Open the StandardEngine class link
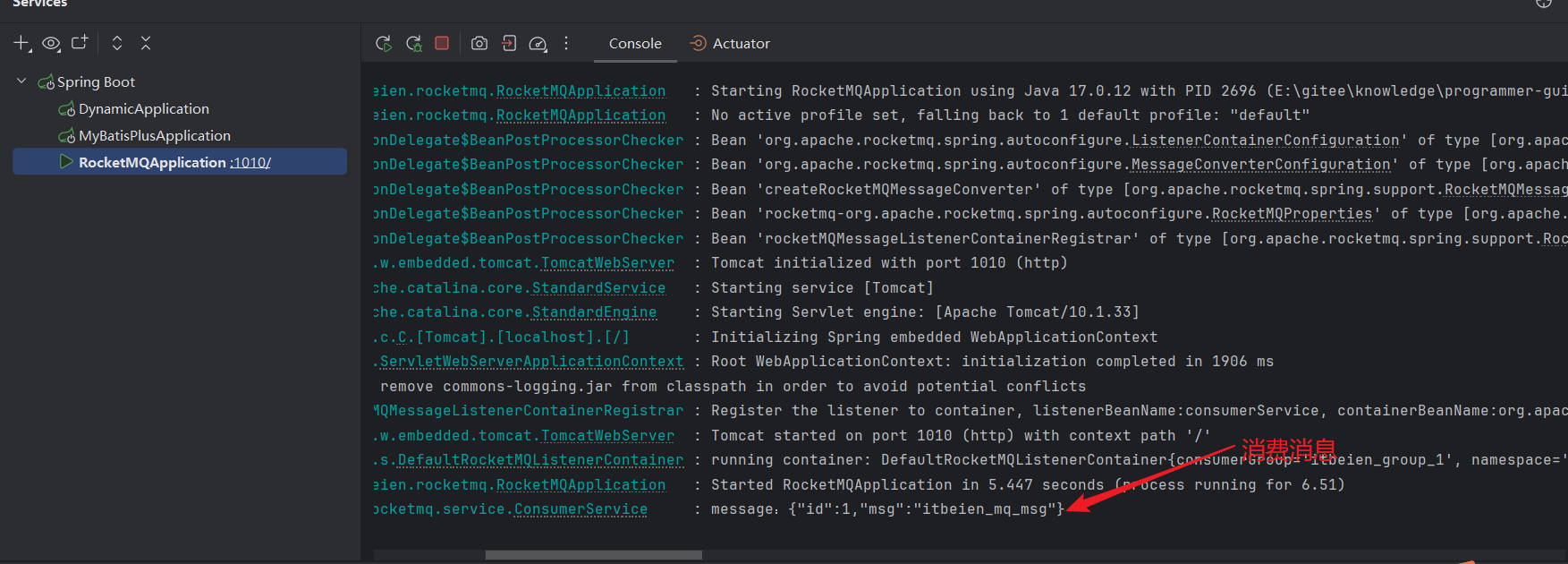The width and height of the screenshot is (1568, 564). click(594, 312)
